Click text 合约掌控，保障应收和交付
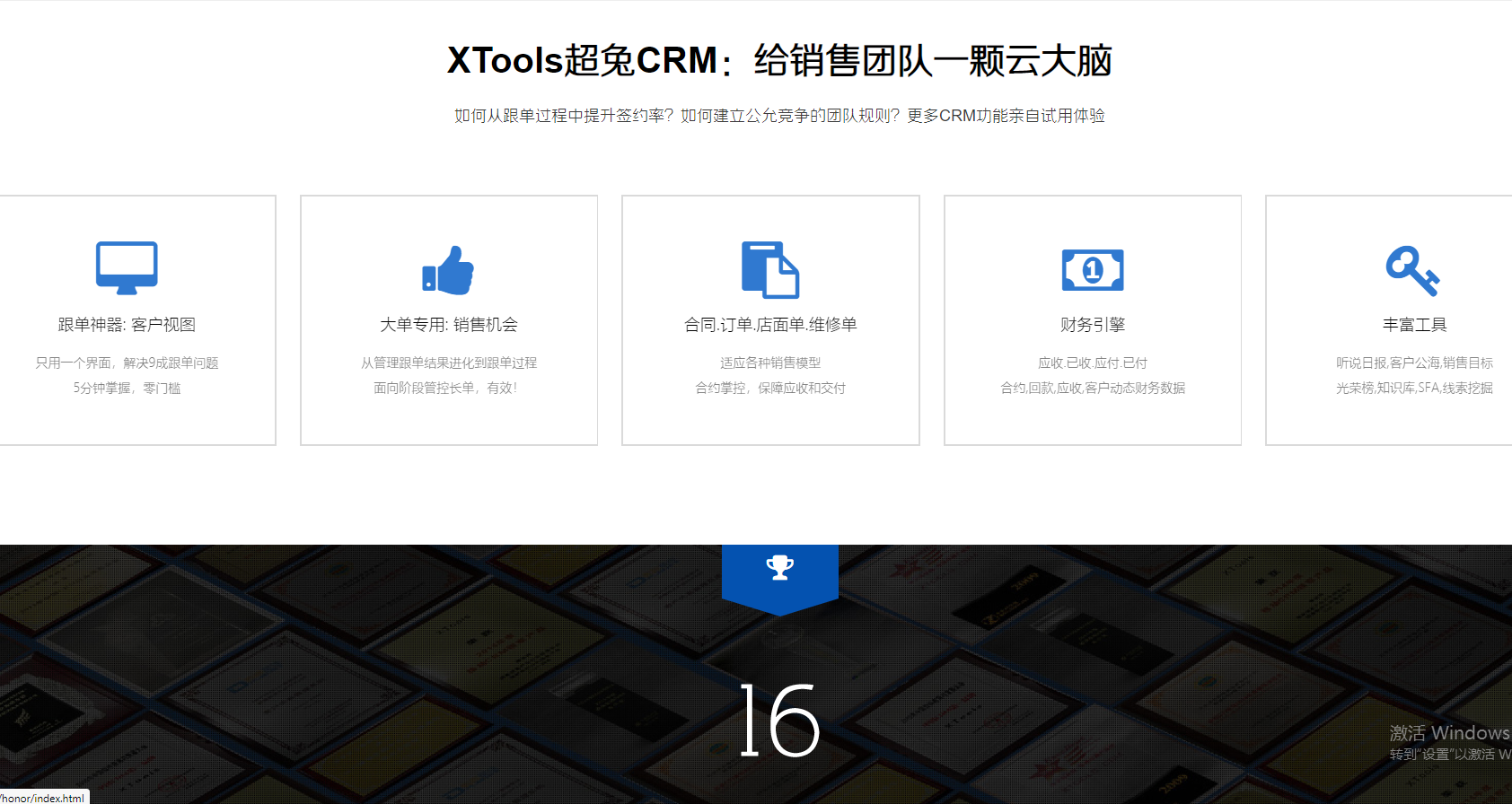Image resolution: width=1512 pixels, height=804 pixels. (770, 388)
